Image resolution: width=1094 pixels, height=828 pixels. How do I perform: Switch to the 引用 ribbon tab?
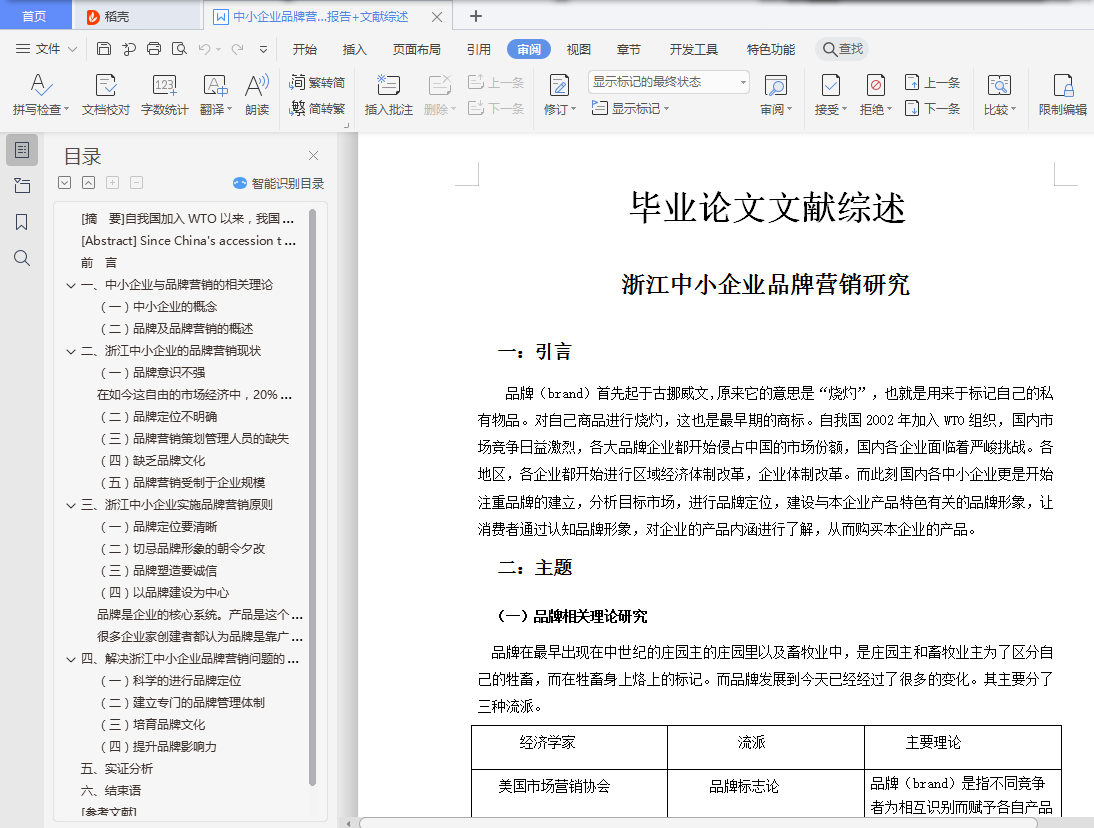coord(479,49)
